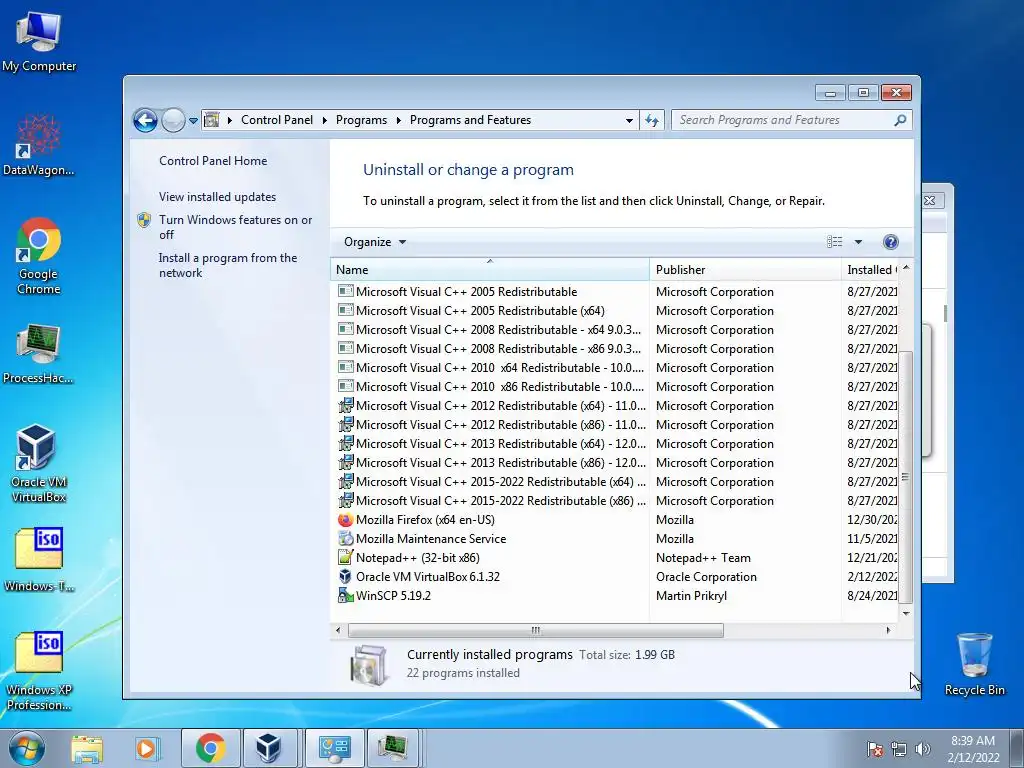Expand the view options dropdown arrow
The width and height of the screenshot is (1024, 768).
tap(858, 242)
